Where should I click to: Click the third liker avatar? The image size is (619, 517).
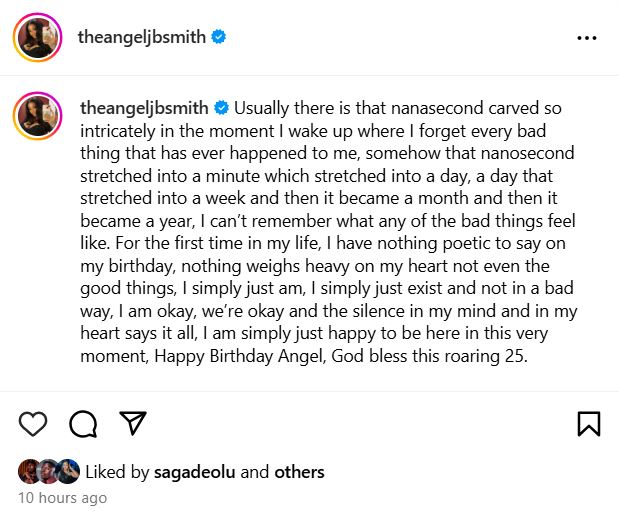67,472
